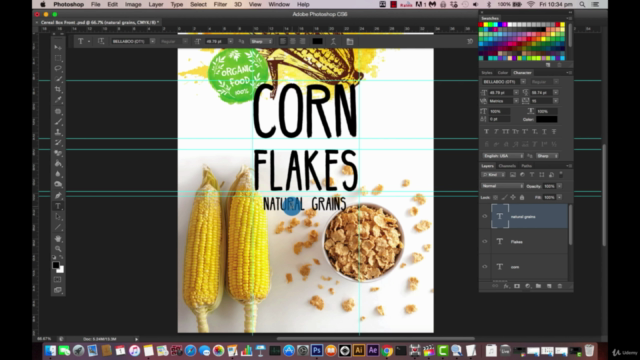Image resolution: width=640 pixels, height=360 pixels.
Task: Filter layers by type layers icon
Action: (532, 175)
